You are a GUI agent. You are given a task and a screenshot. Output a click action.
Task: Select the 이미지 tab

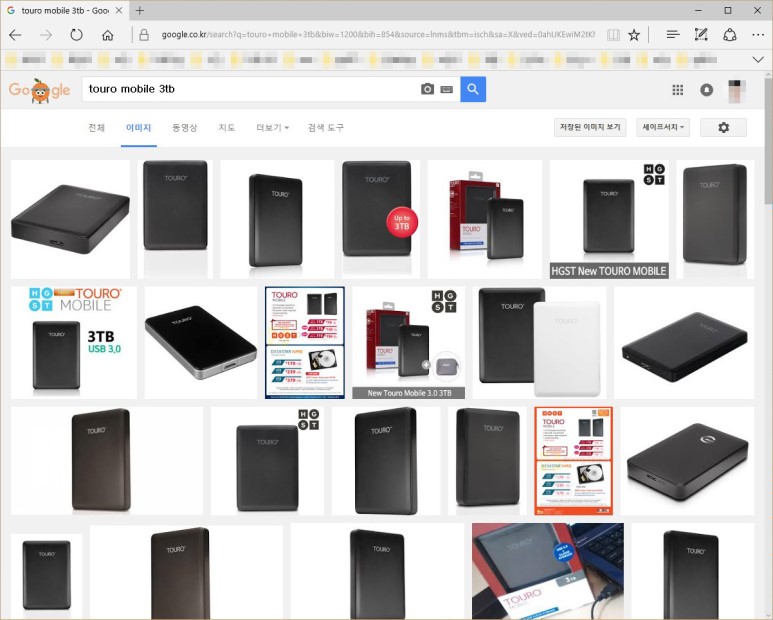pyautogui.click(x=139, y=128)
